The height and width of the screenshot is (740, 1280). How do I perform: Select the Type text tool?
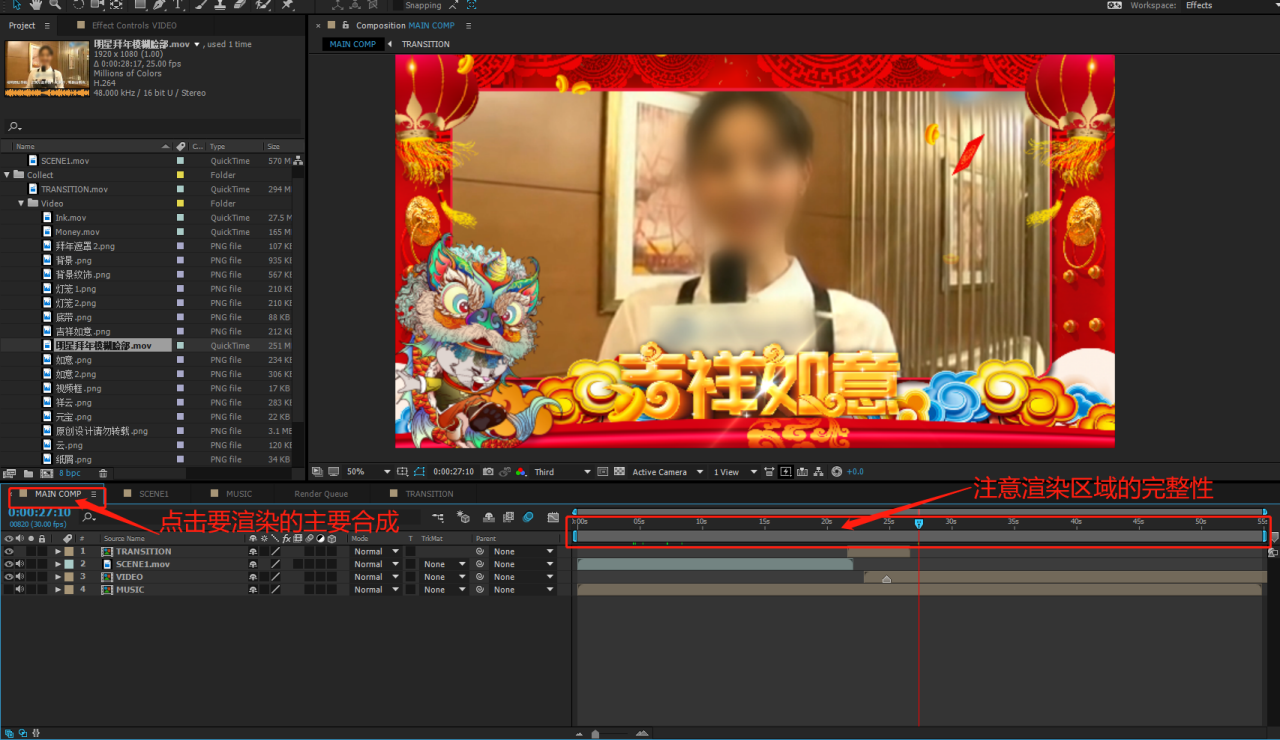click(x=178, y=5)
